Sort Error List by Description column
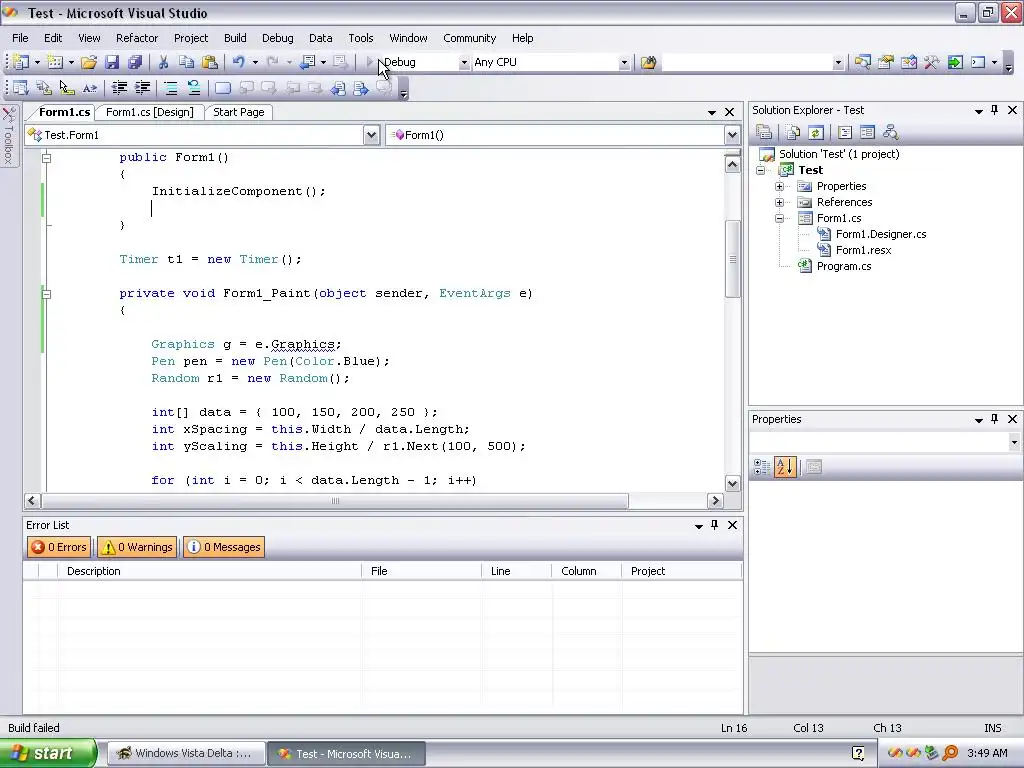 point(209,571)
